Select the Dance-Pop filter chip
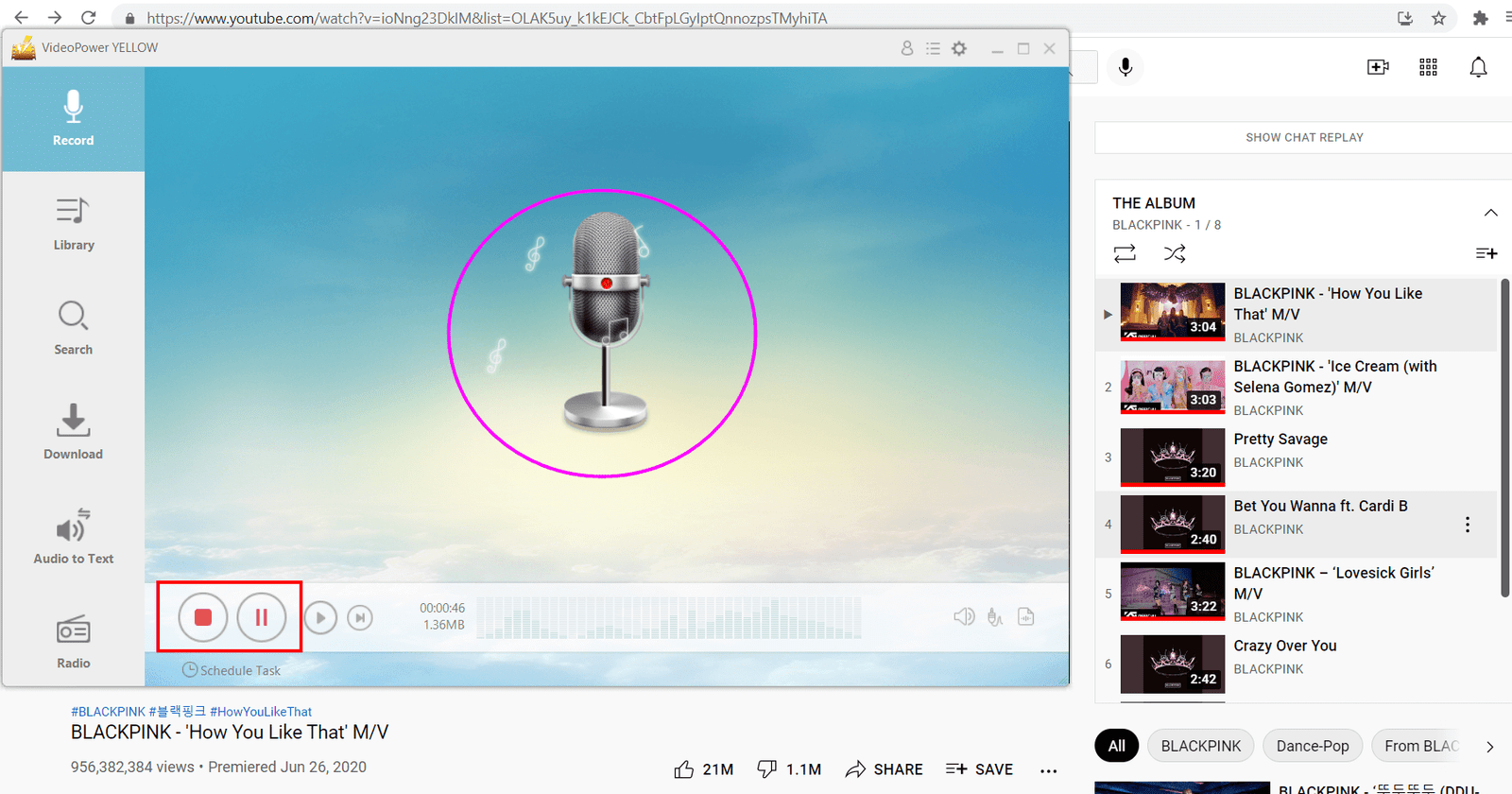This screenshot has width=1512, height=794. point(1313,746)
